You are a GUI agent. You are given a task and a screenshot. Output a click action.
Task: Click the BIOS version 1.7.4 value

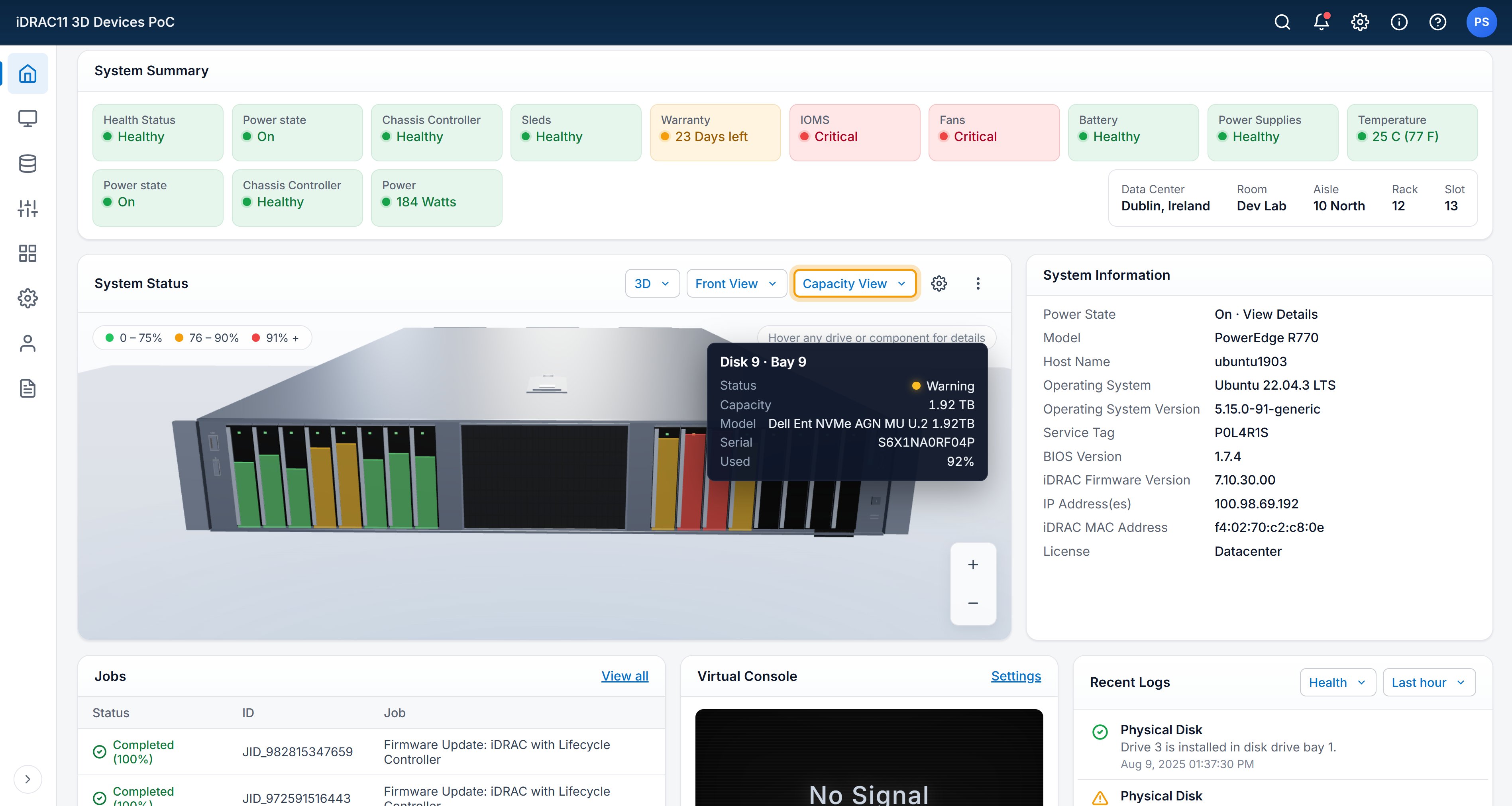(x=1227, y=456)
